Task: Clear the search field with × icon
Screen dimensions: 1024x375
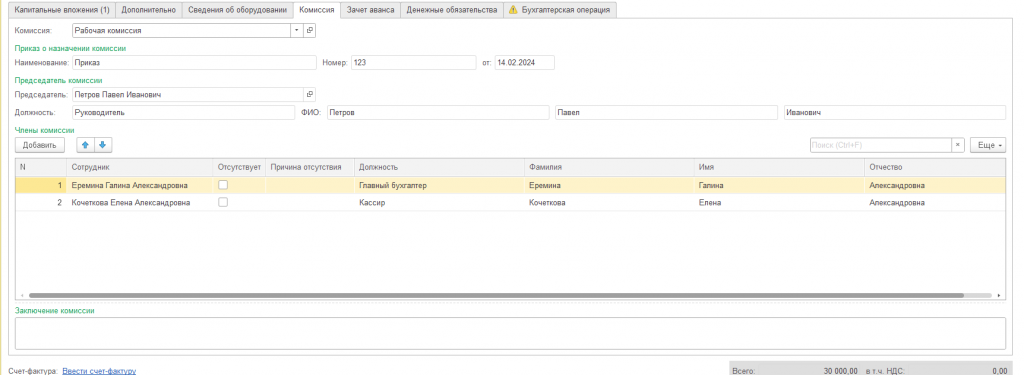Action: [957, 145]
